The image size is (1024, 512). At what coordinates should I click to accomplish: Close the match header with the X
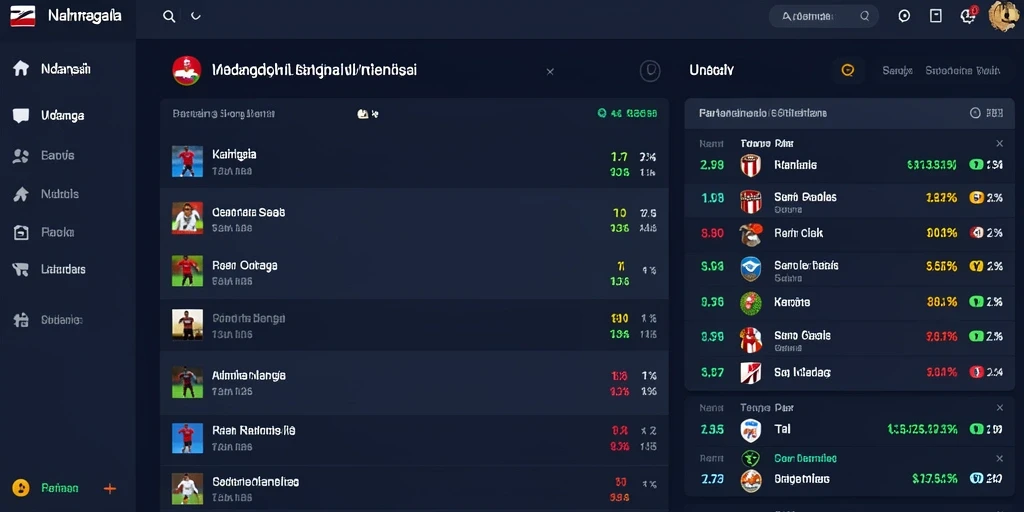point(550,71)
